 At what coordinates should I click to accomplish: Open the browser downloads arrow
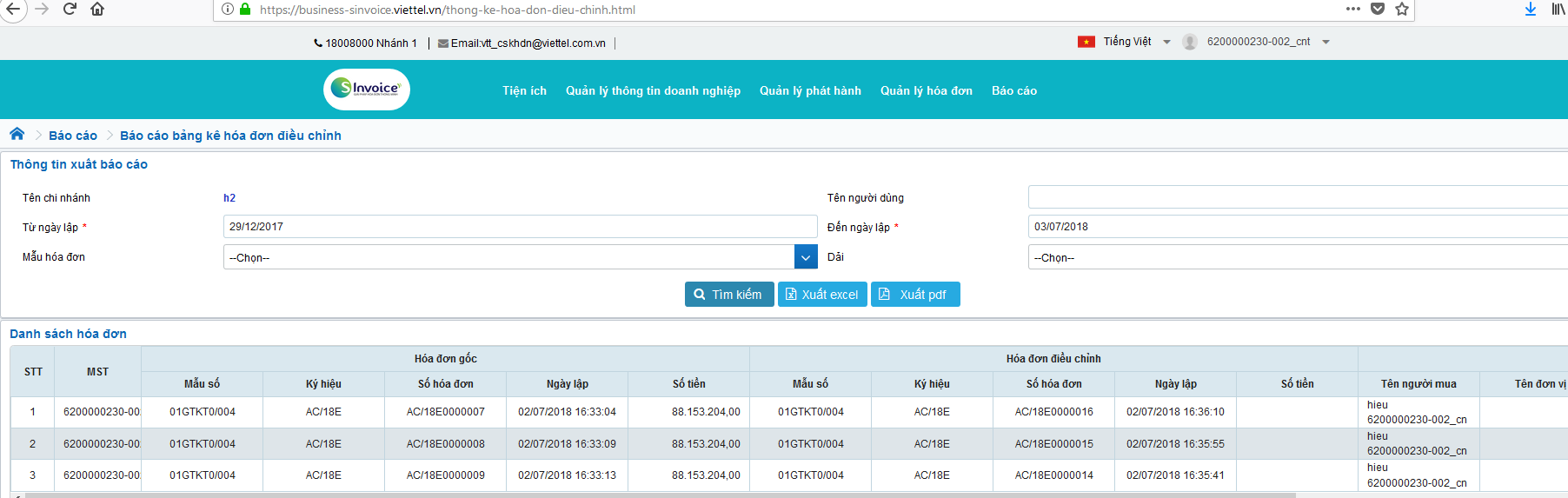coord(1530,10)
